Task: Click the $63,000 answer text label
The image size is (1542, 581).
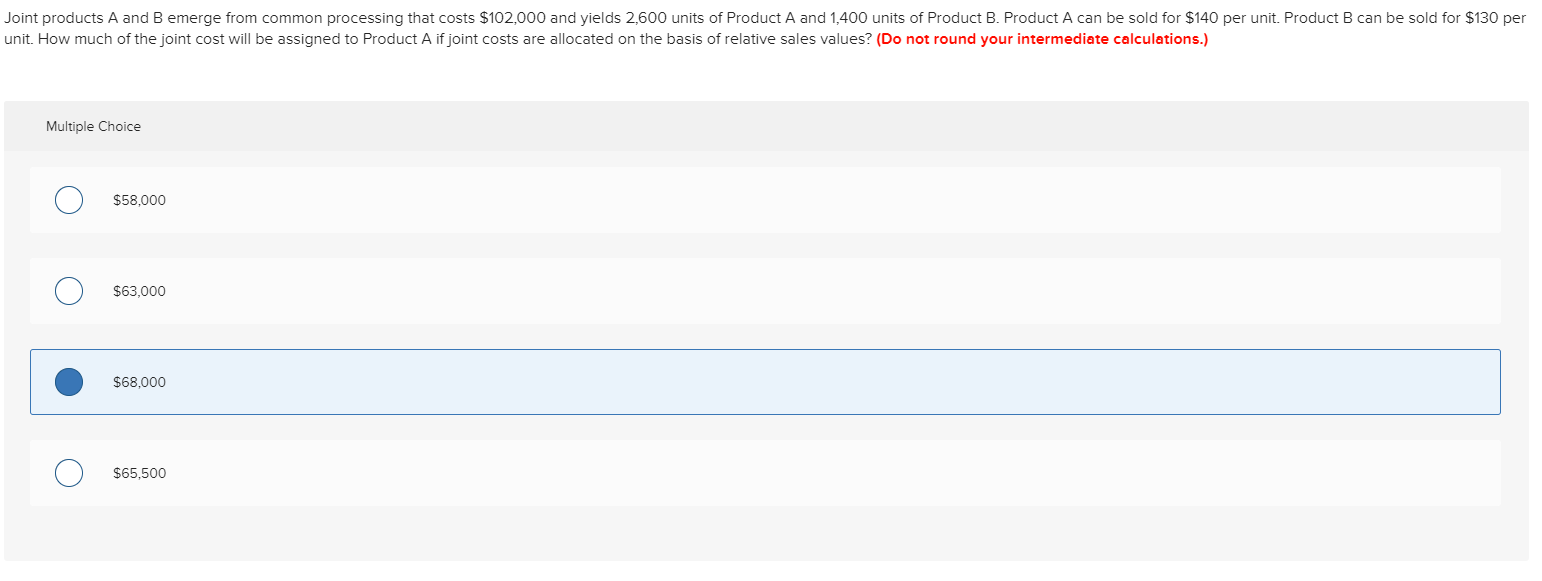Action: click(x=140, y=290)
